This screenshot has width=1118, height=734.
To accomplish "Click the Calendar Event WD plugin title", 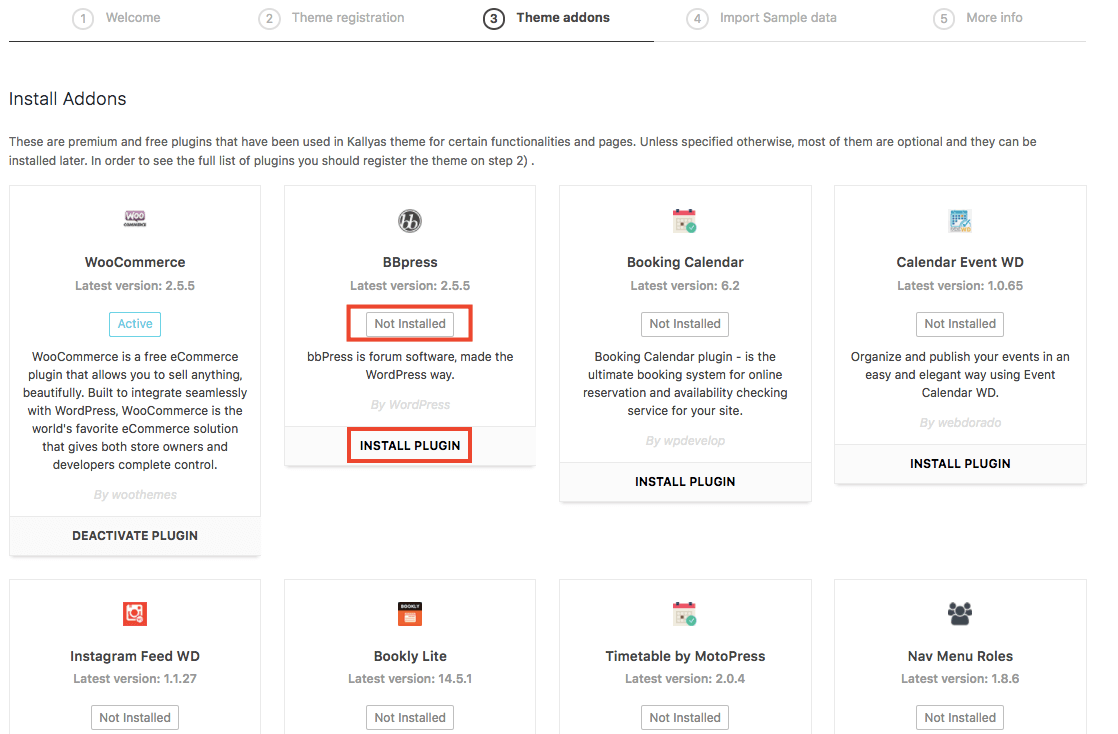I will tap(960, 262).
